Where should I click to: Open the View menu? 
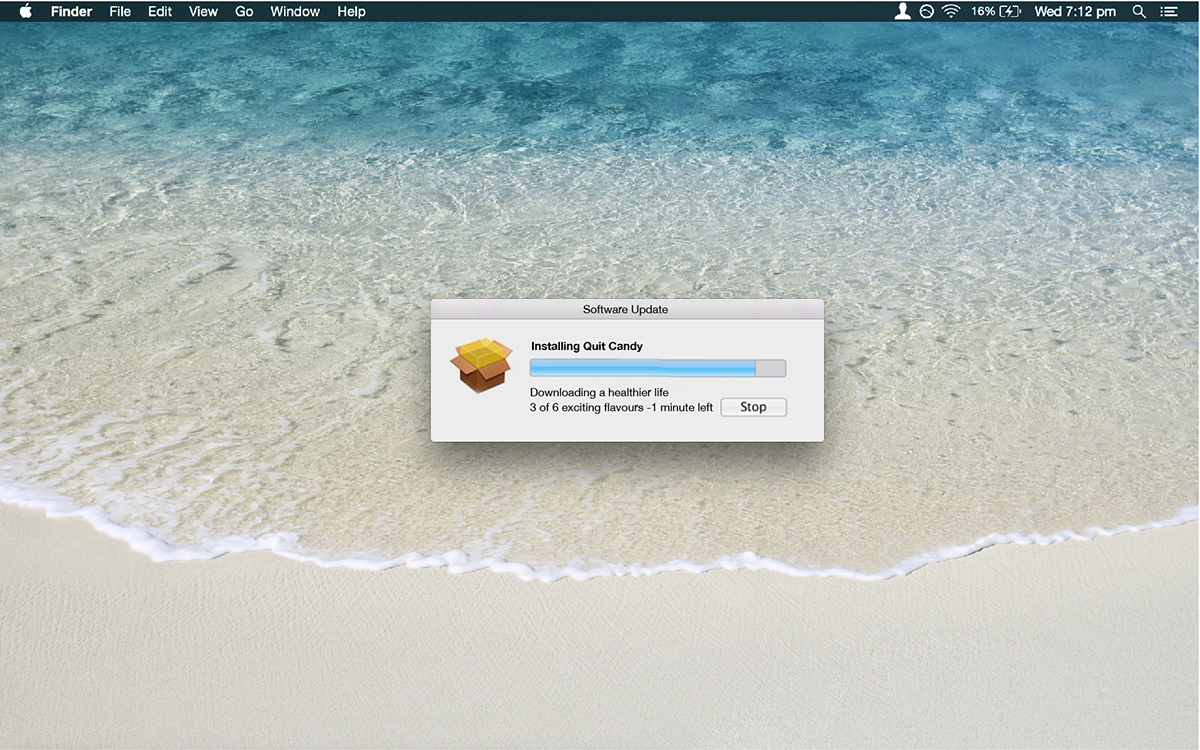pyautogui.click(x=203, y=12)
